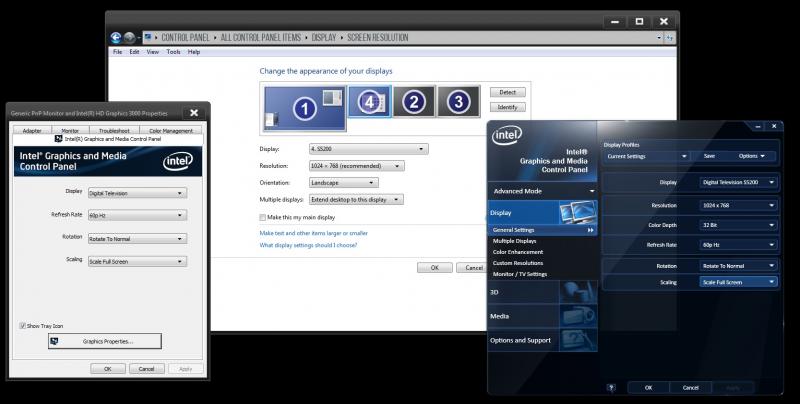Click Display breadcrumb in the address bar
The height and width of the screenshot is (404, 800).
(x=324, y=37)
